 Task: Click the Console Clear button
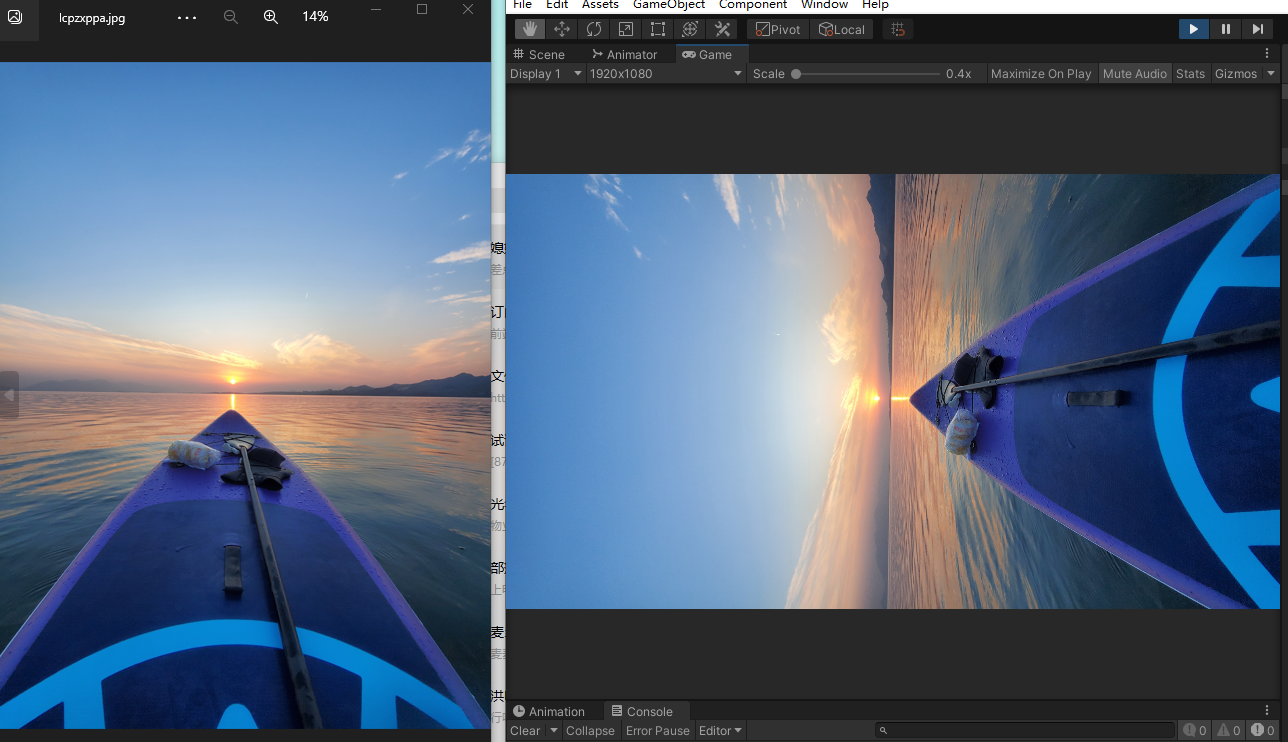click(525, 731)
